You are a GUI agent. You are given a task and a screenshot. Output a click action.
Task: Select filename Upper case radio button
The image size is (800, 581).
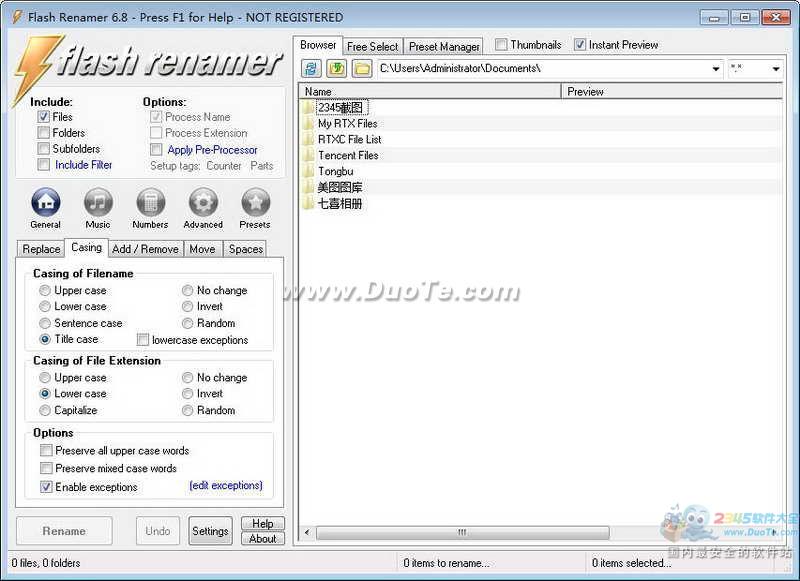45,290
